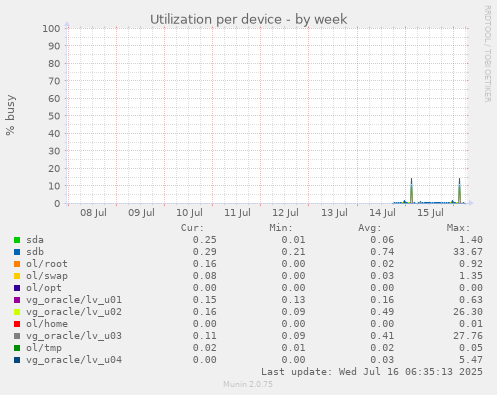Select the vg_oracle/lv_u01 legend label
Screen dimensions: 497x395
point(74,300)
